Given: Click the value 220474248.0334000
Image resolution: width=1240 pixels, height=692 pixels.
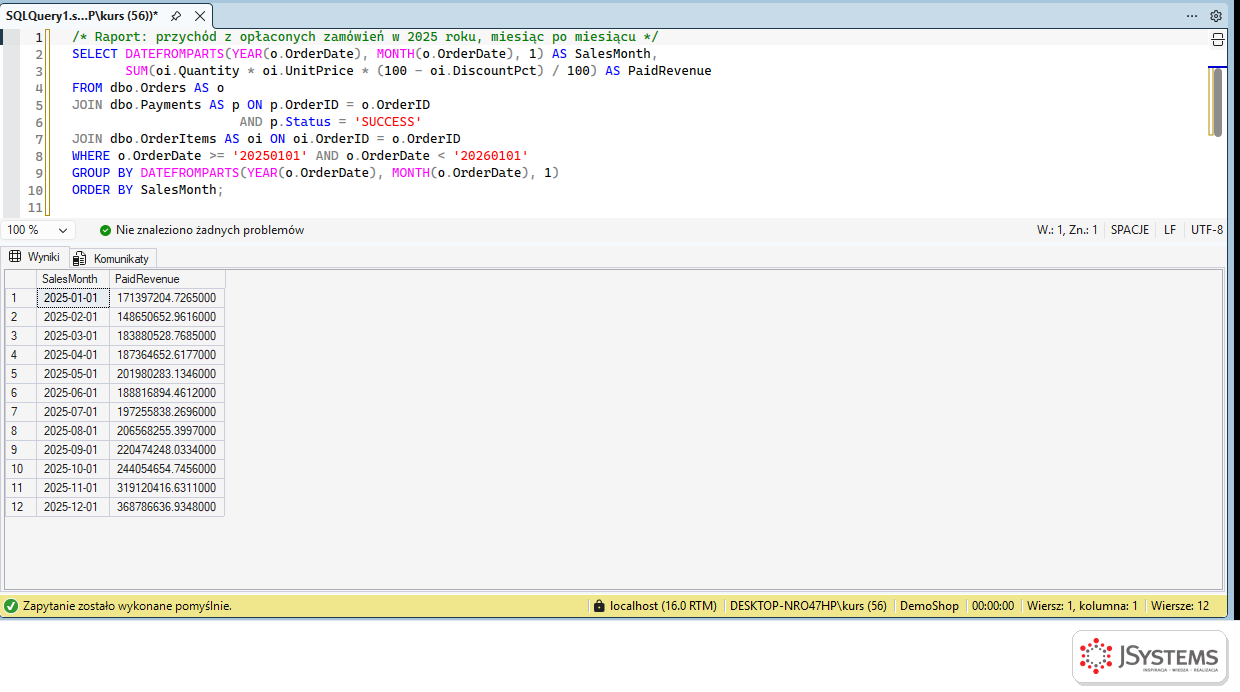Looking at the screenshot, I should point(167,450).
